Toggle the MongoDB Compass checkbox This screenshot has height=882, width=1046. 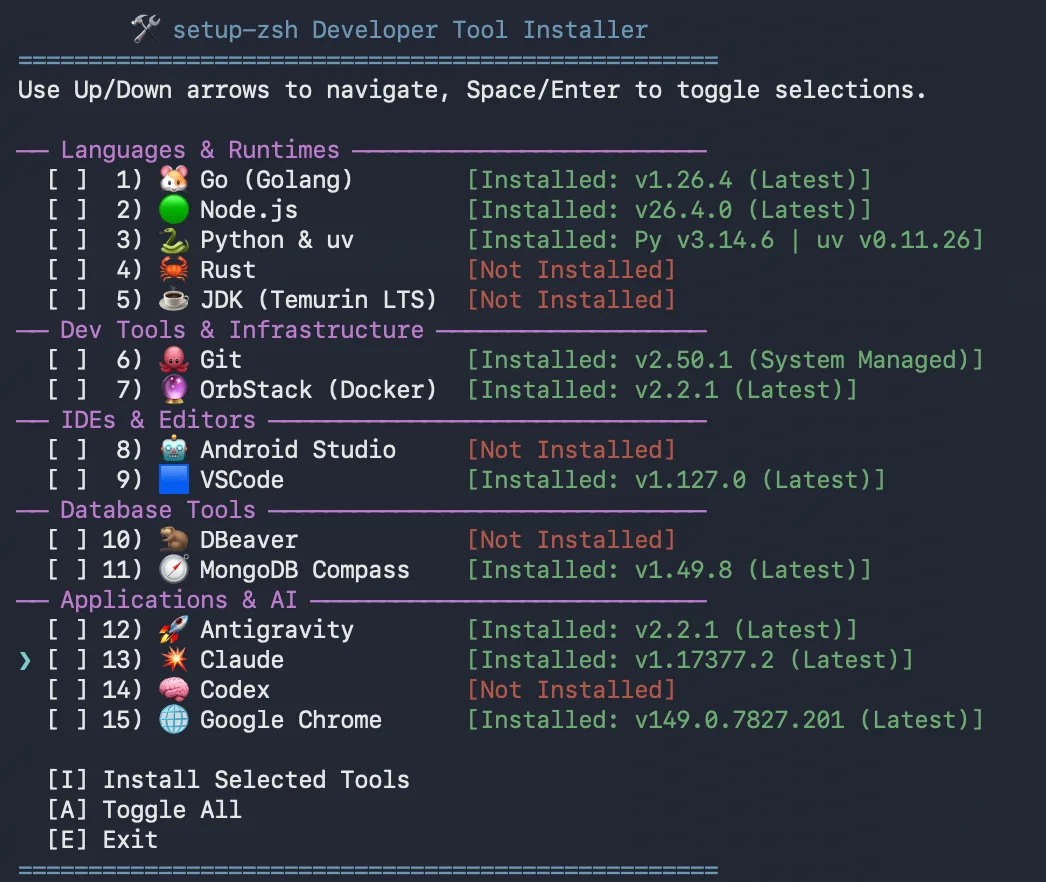67,570
